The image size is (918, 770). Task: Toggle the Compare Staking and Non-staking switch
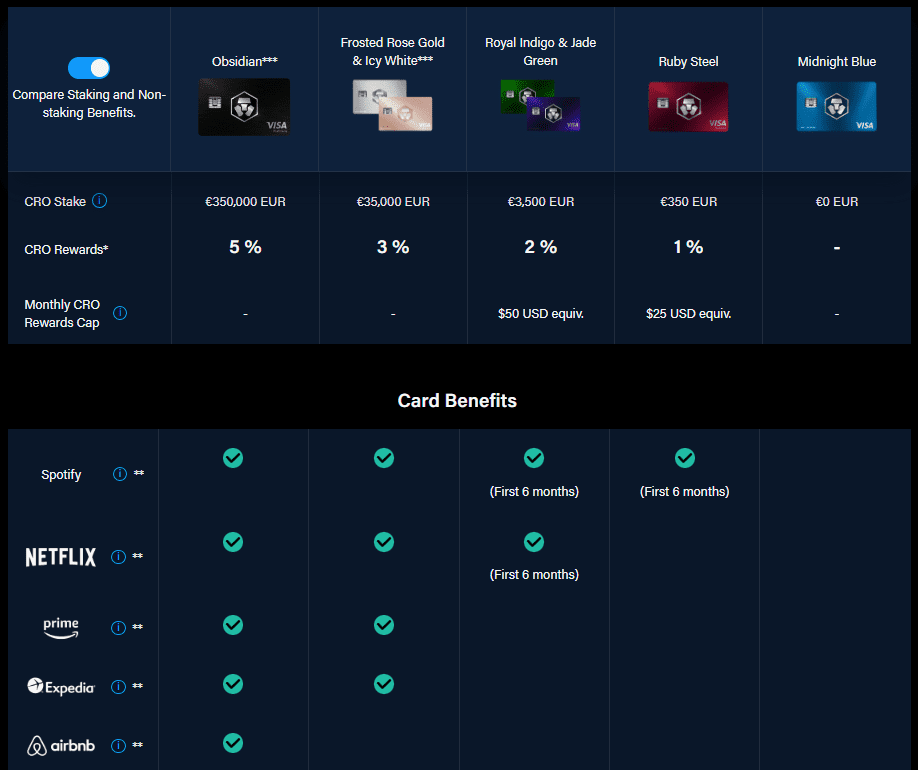(x=89, y=68)
